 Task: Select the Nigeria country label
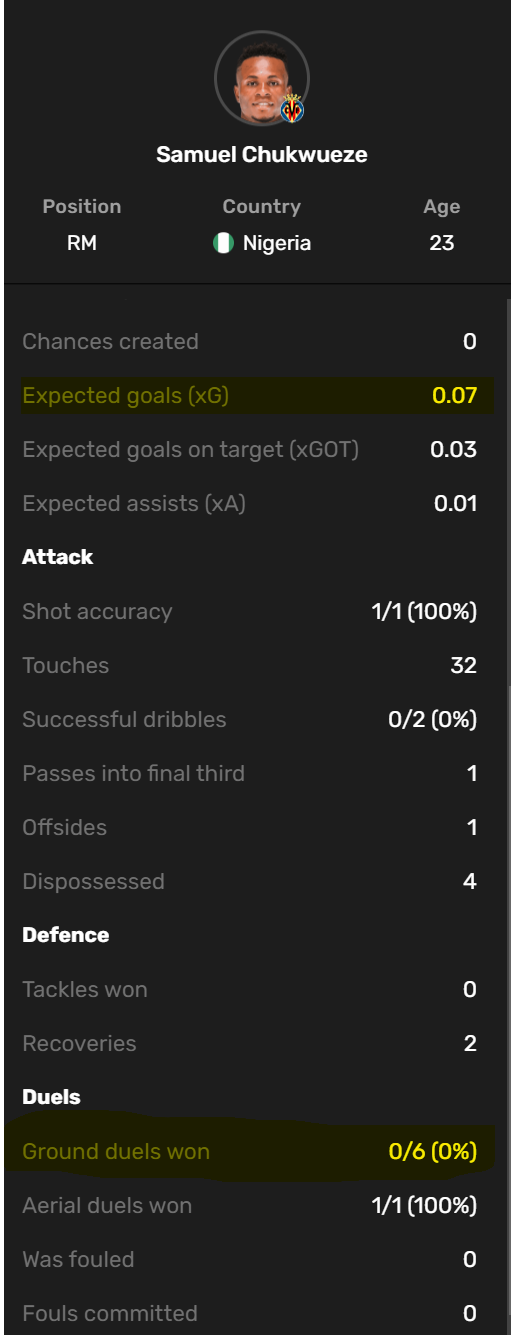tap(277, 243)
